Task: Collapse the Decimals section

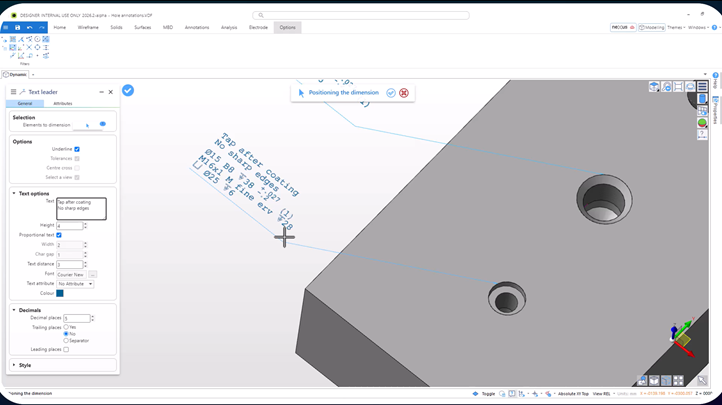Action: point(14,310)
